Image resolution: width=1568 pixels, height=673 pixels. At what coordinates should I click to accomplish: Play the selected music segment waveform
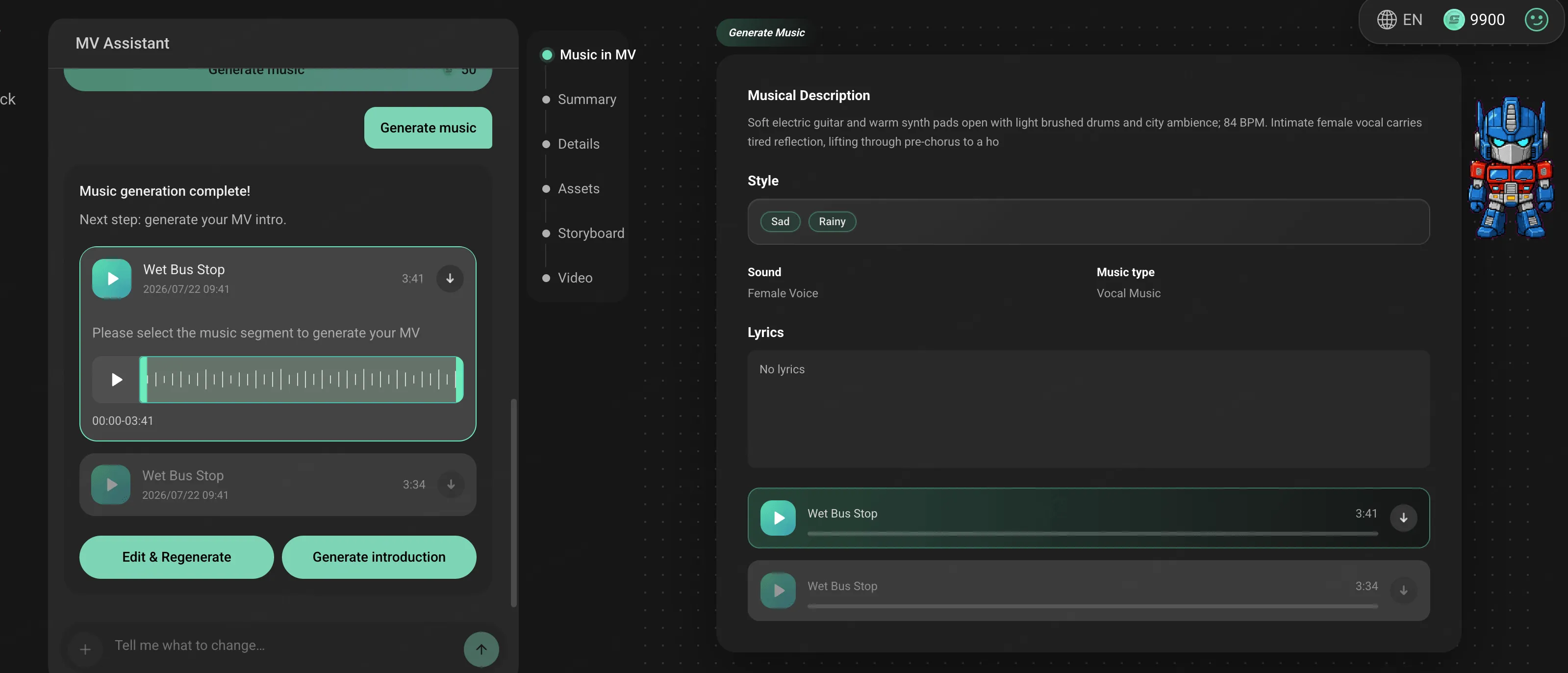click(x=116, y=380)
